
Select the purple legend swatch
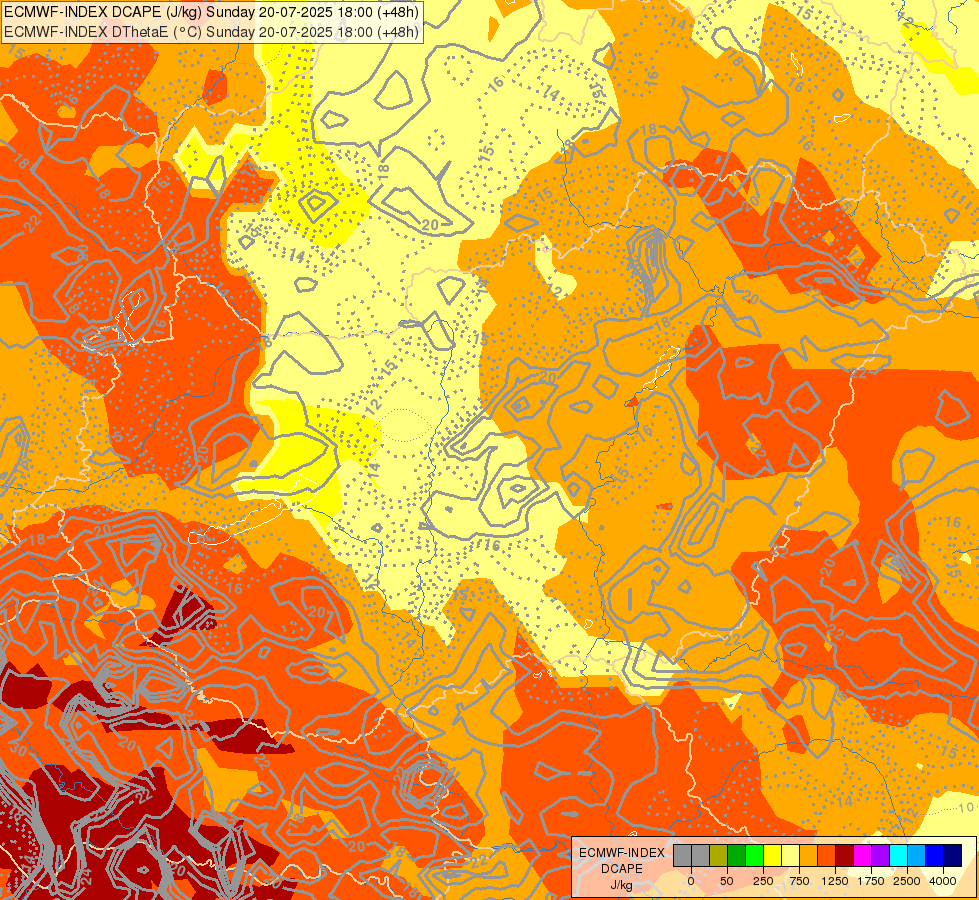coord(880,855)
